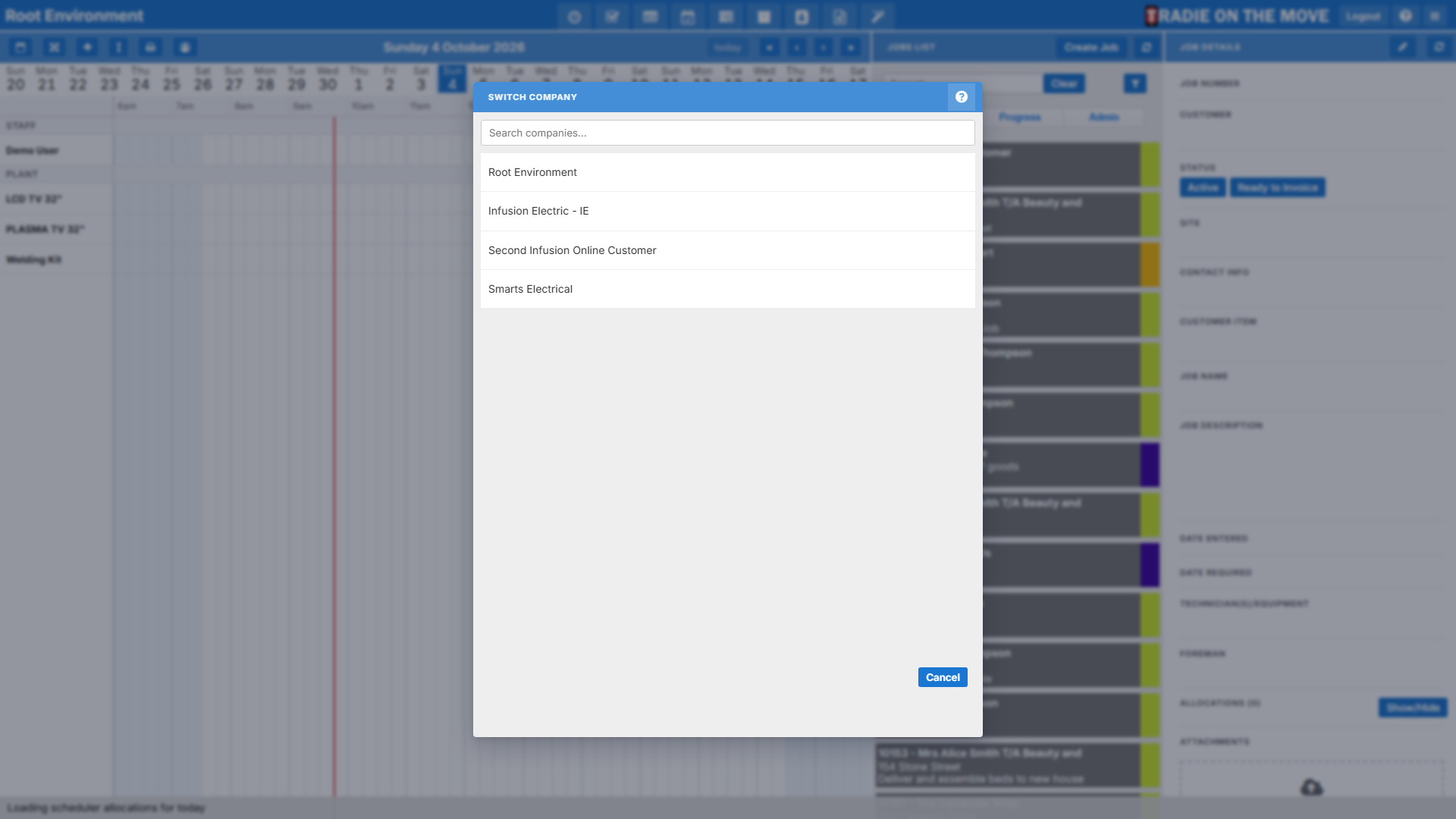Select Wed 30 in the date strip
1456x819 pixels.
[x=328, y=79]
